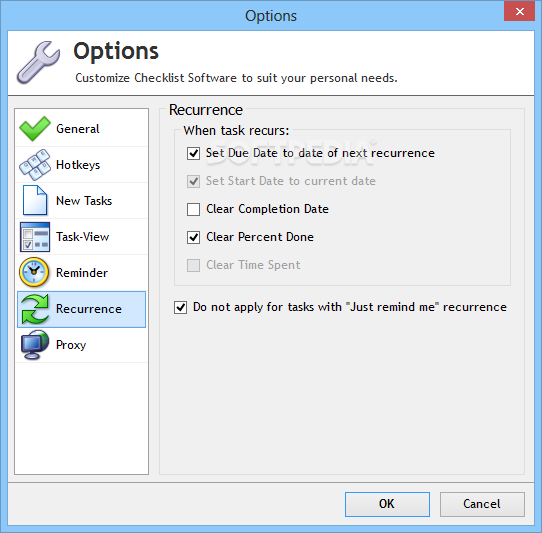542x533 pixels.
Task: Uncheck Set Due Date to next recurrence
Action: pos(193,153)
